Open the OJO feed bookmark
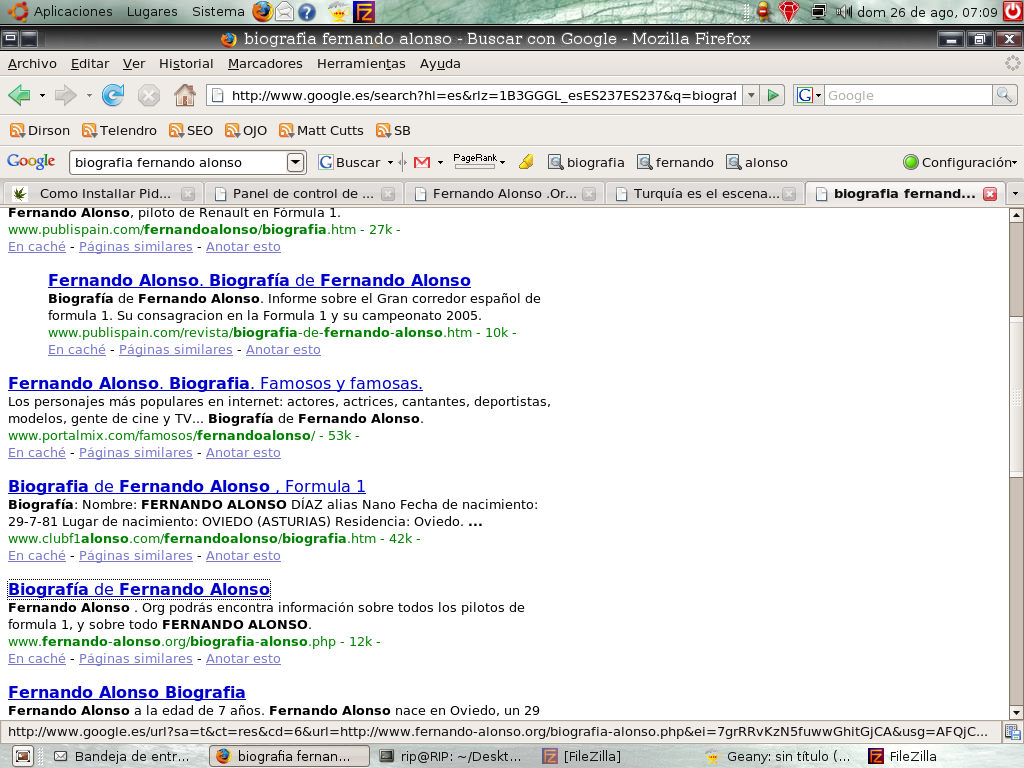This screenshot has width=1024, height=768. 246,131
